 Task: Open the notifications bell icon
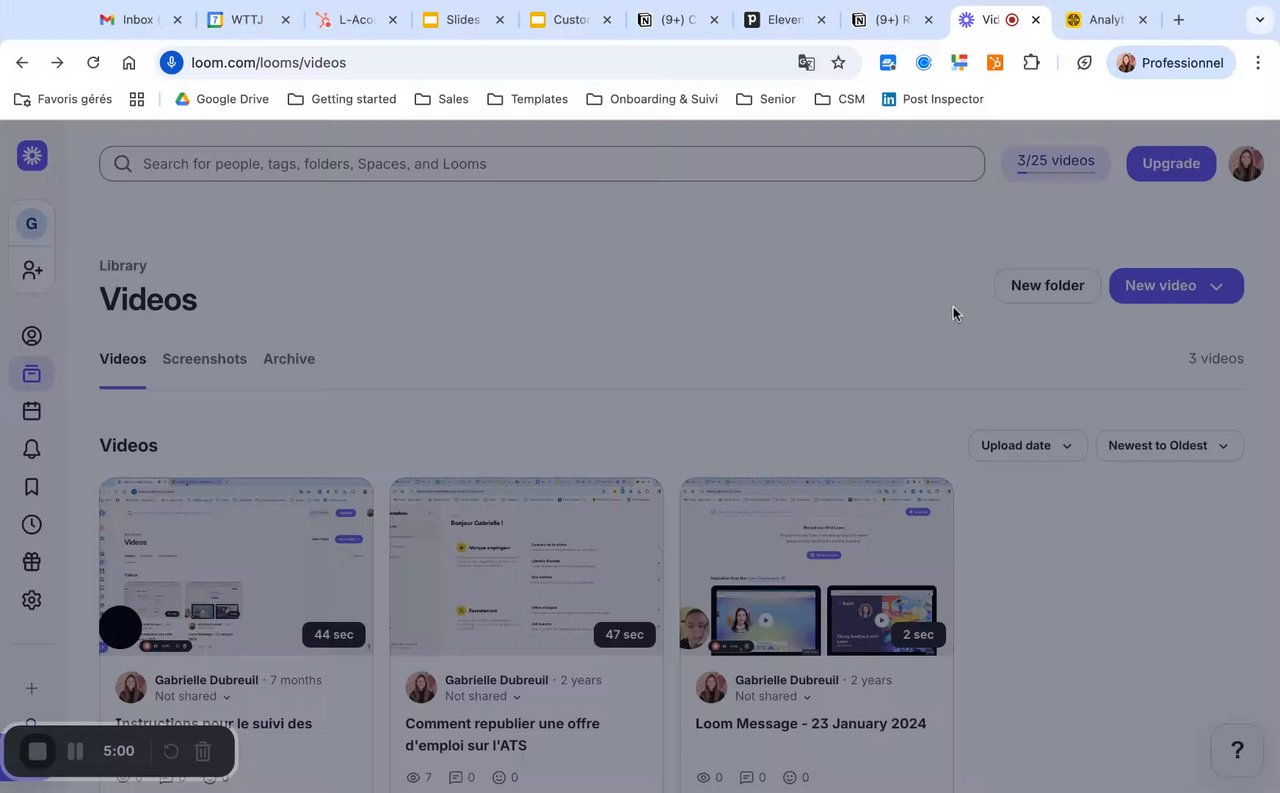tap(32, 449)
